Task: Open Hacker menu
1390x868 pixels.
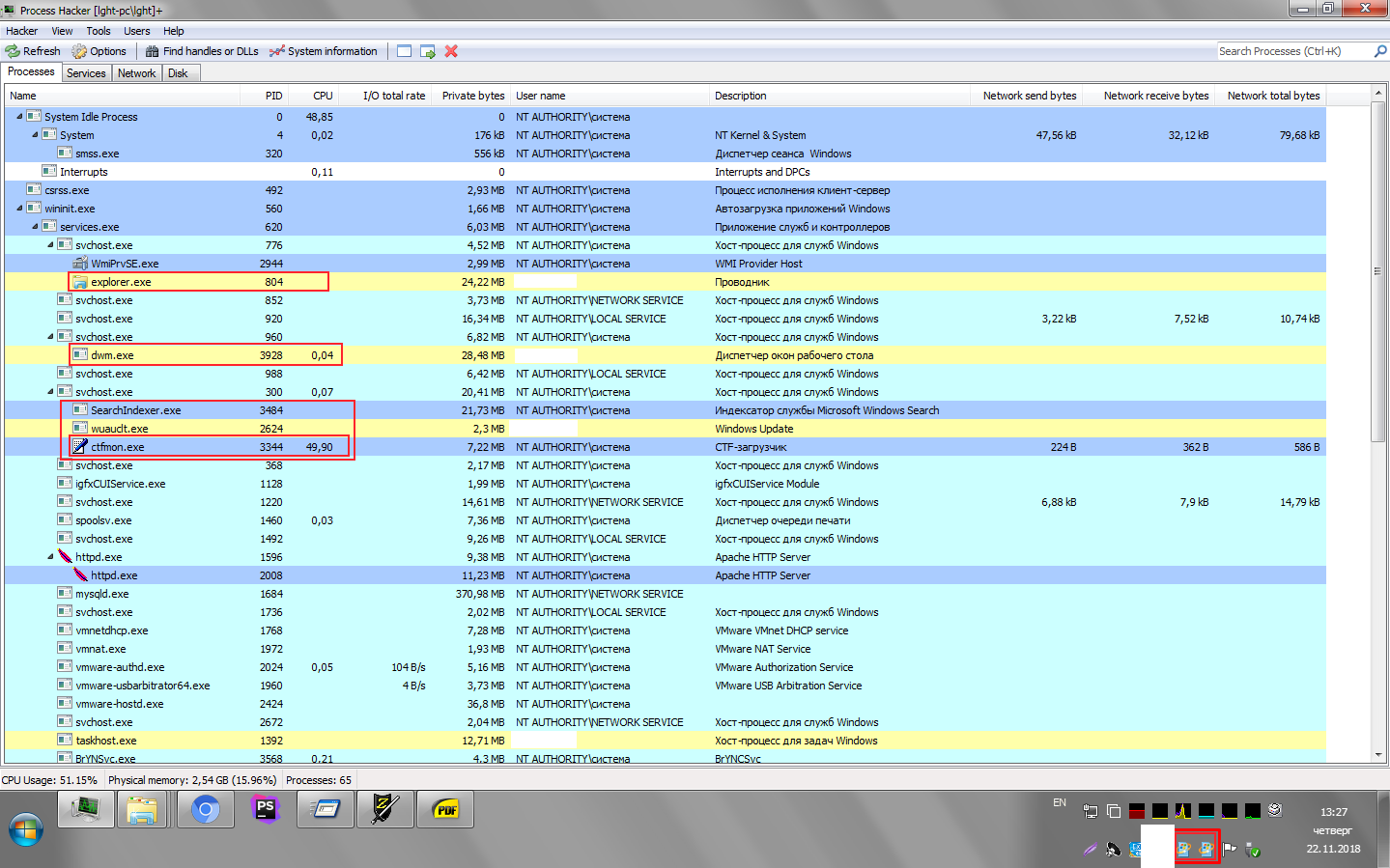Action: click(x=21, y=31)
